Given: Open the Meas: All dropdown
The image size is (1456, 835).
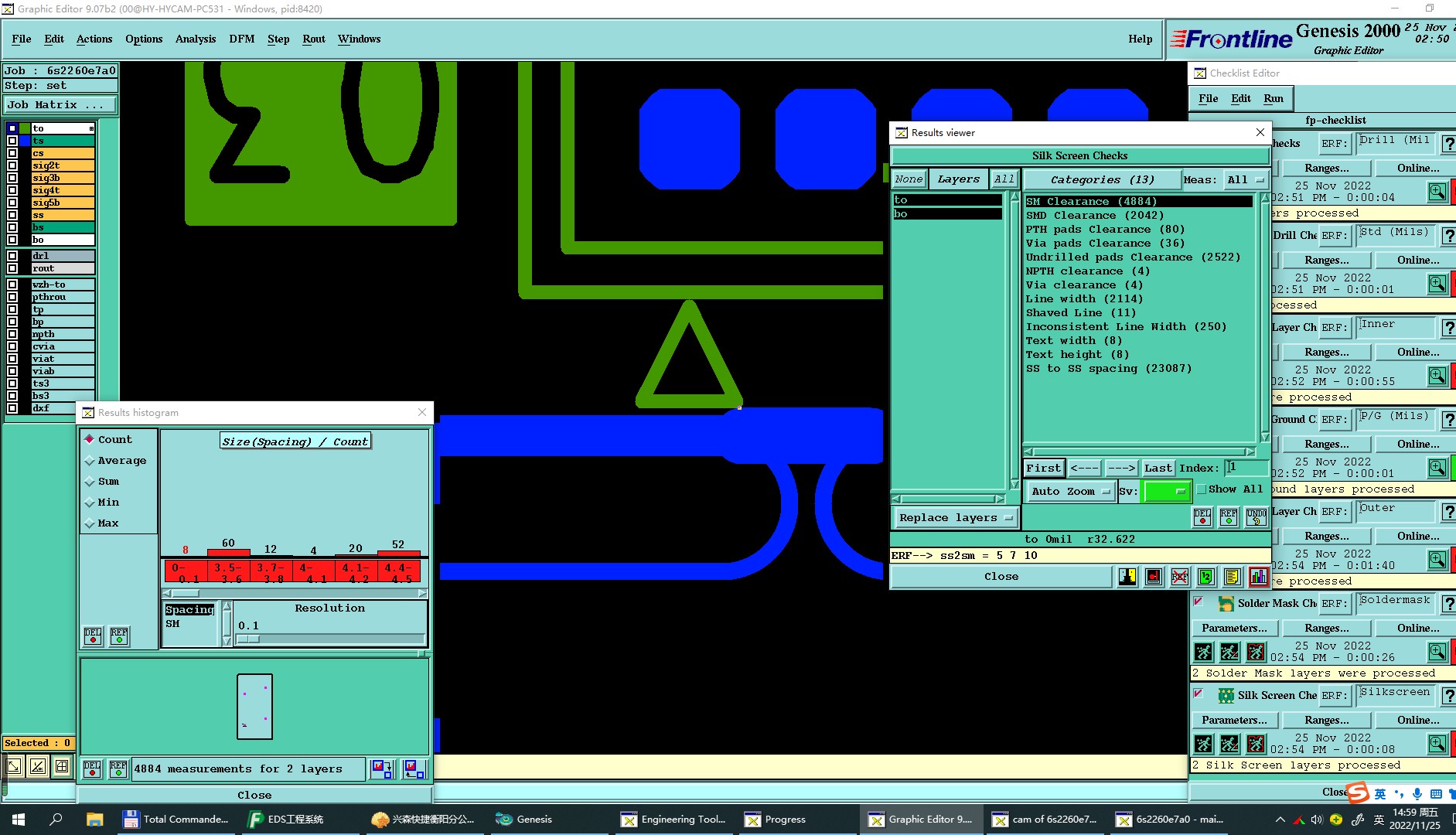Looking at the screenshot, I should (x=1245, y=179).
